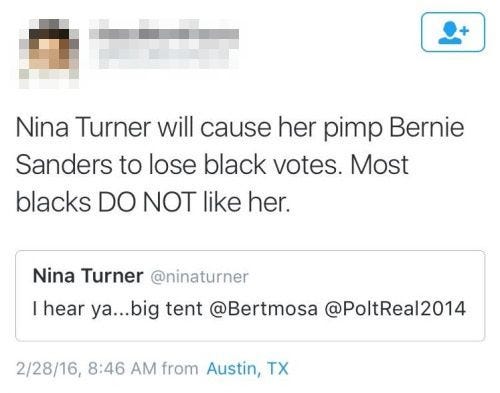
Task: Open the quoted Nina Turner tweet card
Action: tap(250, 296)
